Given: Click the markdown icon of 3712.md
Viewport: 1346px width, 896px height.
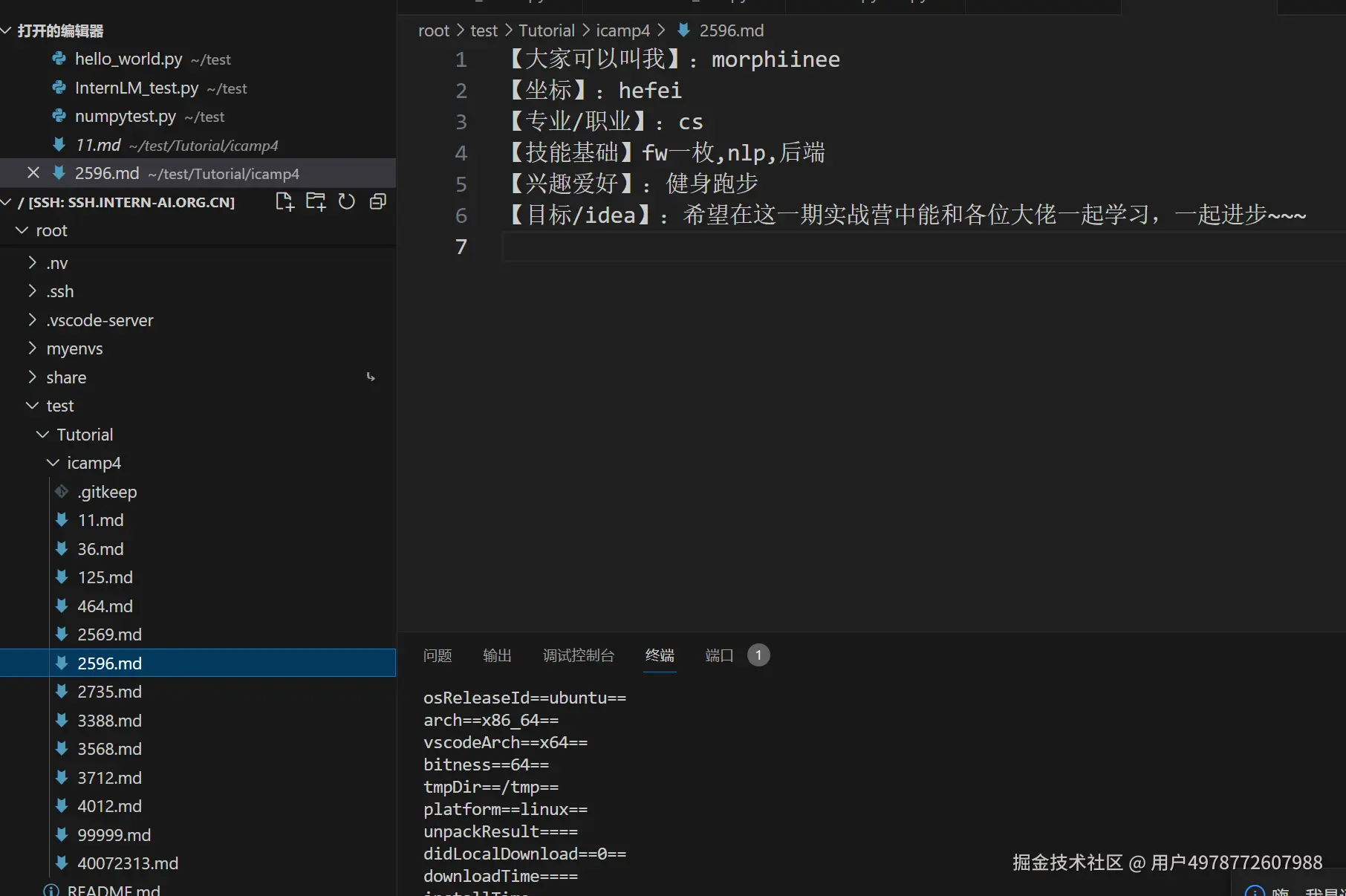Looking at the screenshot, I should tap(62, 777).
